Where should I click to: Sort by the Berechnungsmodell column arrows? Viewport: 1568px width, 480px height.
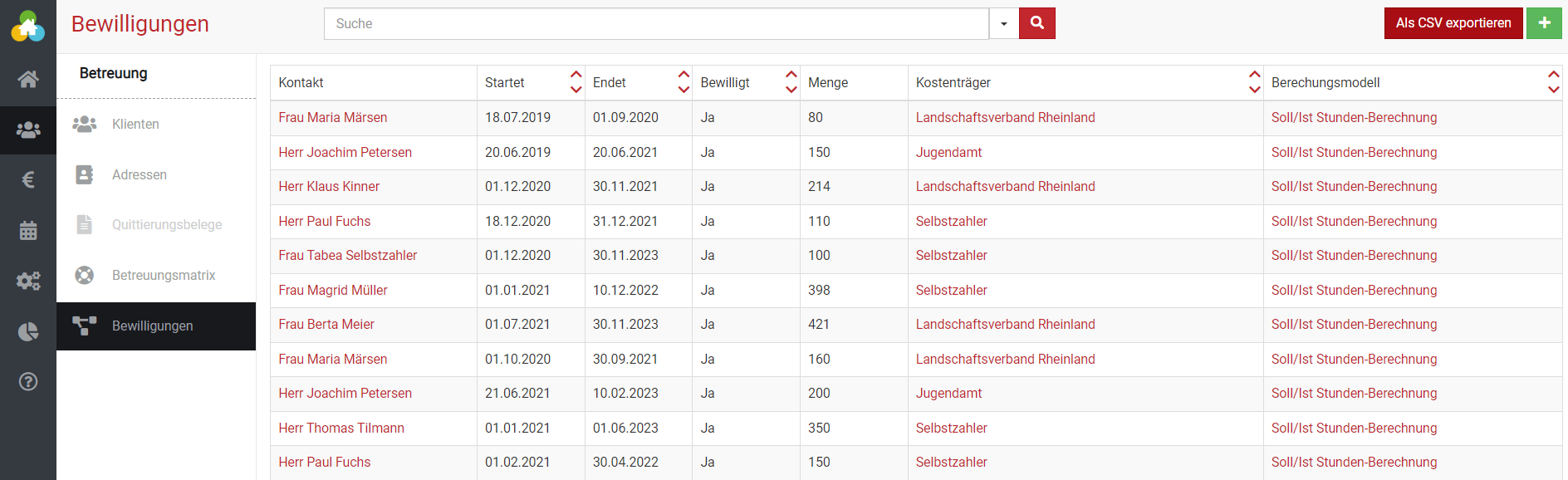pyautogui.click(x=1553, y=82)
